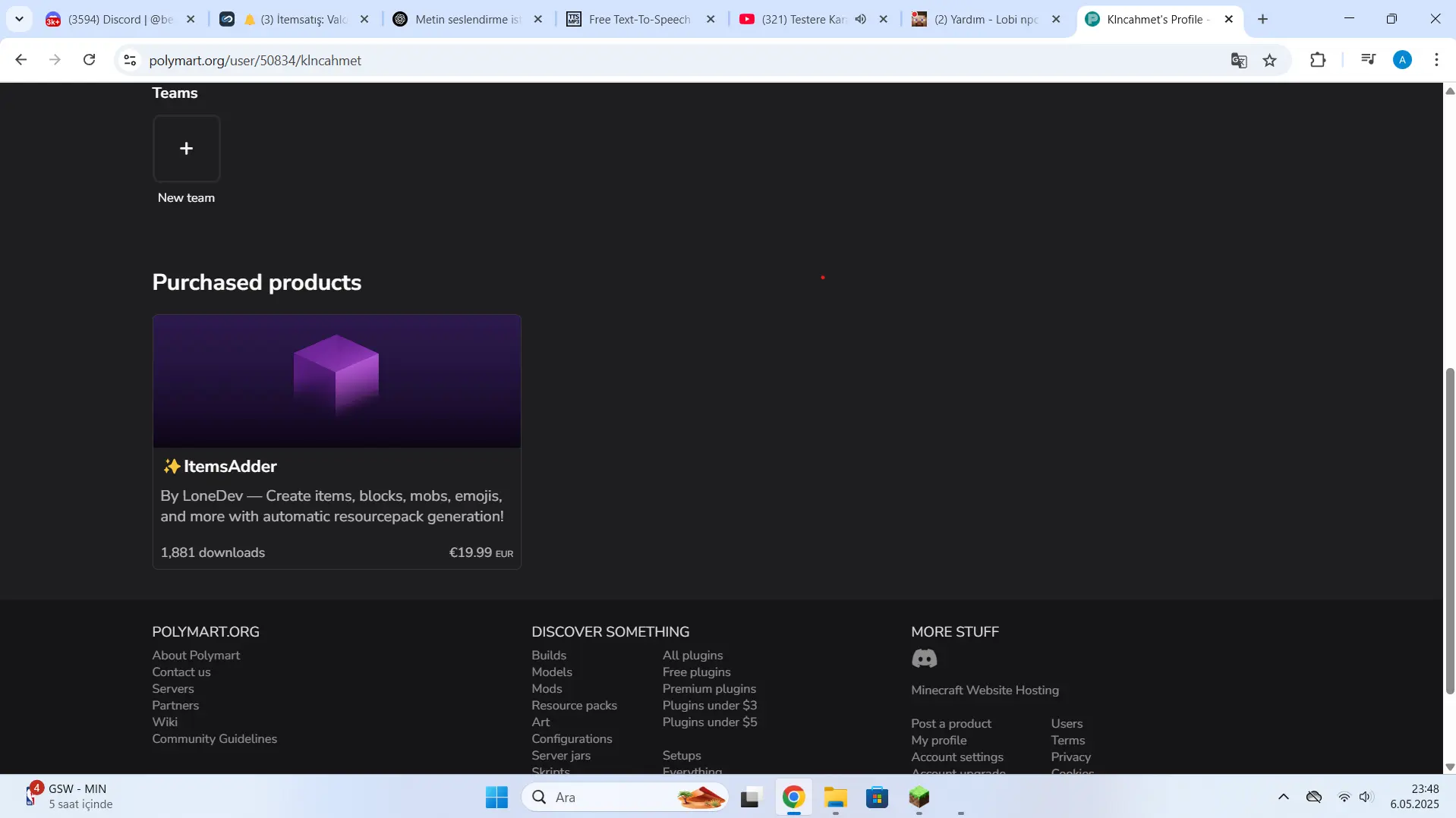Browse Resource packs link
The width and height of the screenshot is (1456, 818).
[574, 706]
